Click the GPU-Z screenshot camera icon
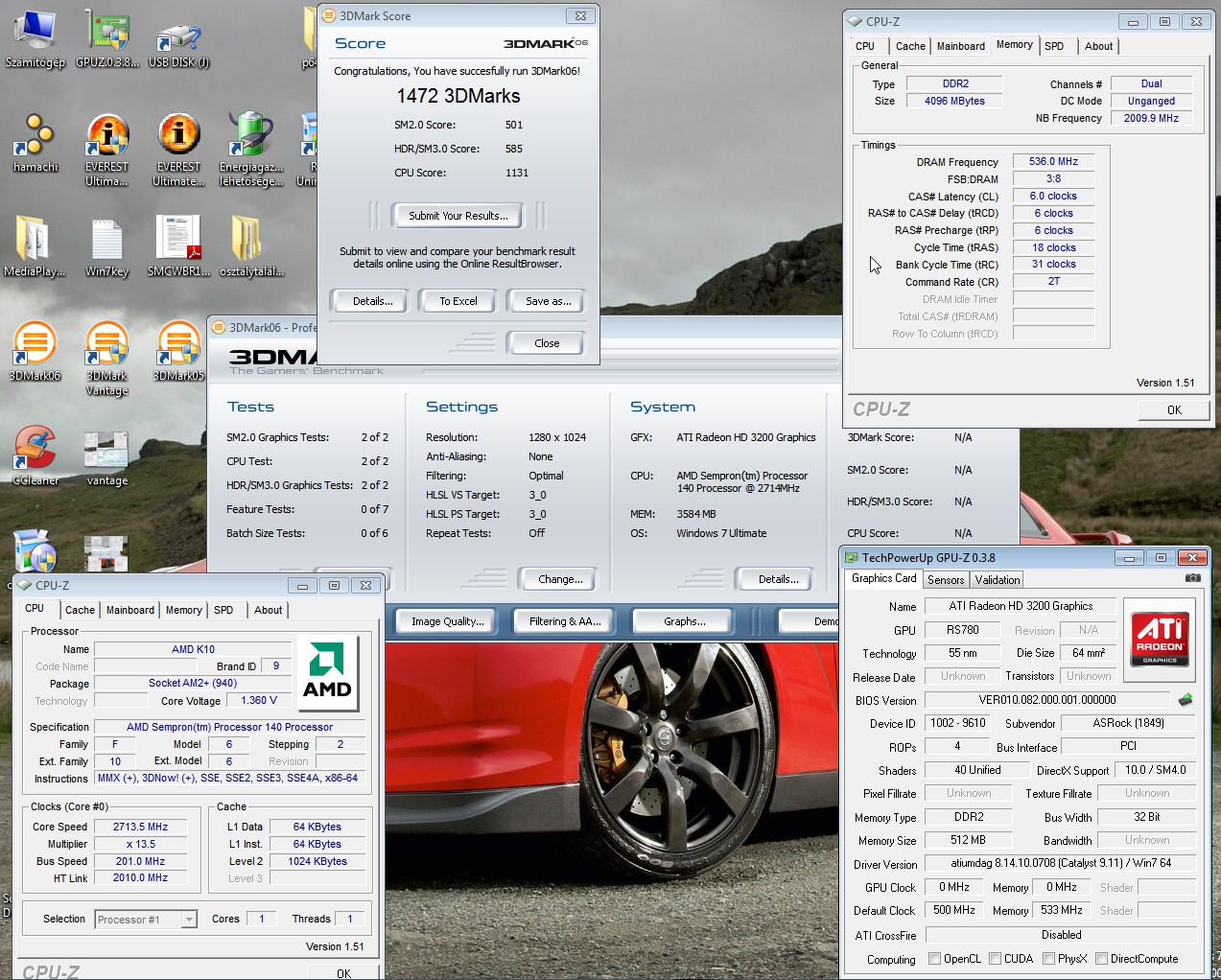Image resolution: width=1221 pixels, height=980 pixels. pyautogui.click(x=1192, y=578)
